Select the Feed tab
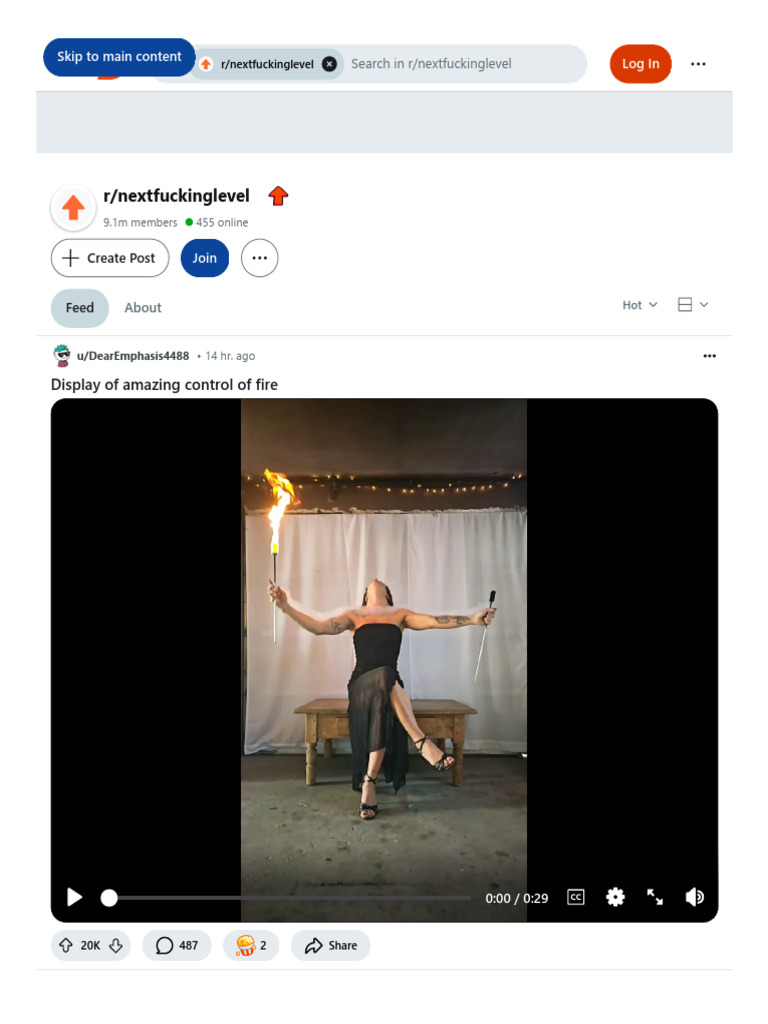Viewport: 768px width, 1024px height. click(x=80, y=308)
